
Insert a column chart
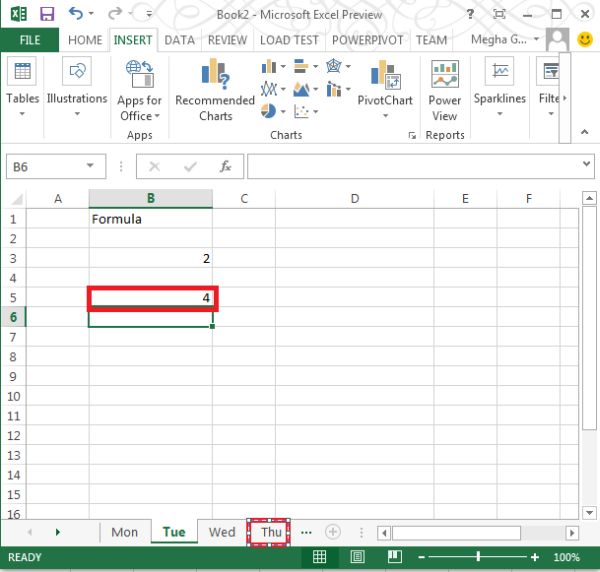coord(269,67)
